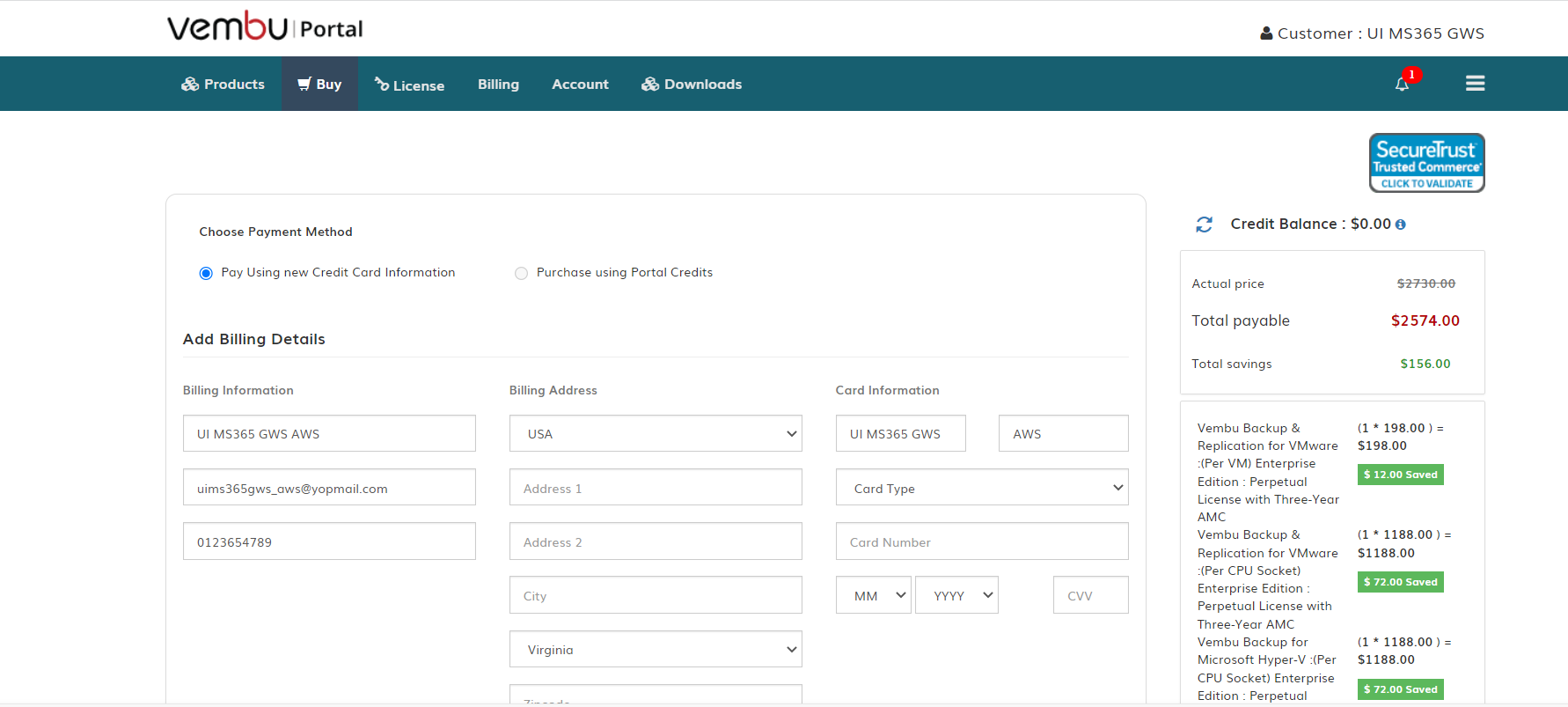This screenshot has height=707, width=1568.
Task: Open the Buy tab
Action: pyautogui.click(x=319, y=84)
